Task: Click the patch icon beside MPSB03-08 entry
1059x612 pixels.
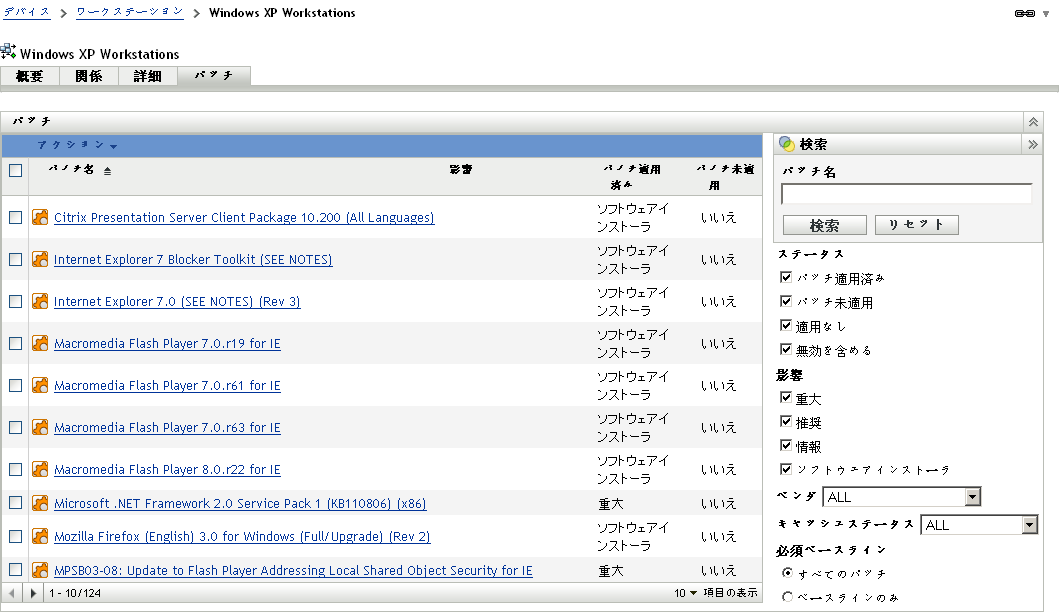Action: [39, 570]
